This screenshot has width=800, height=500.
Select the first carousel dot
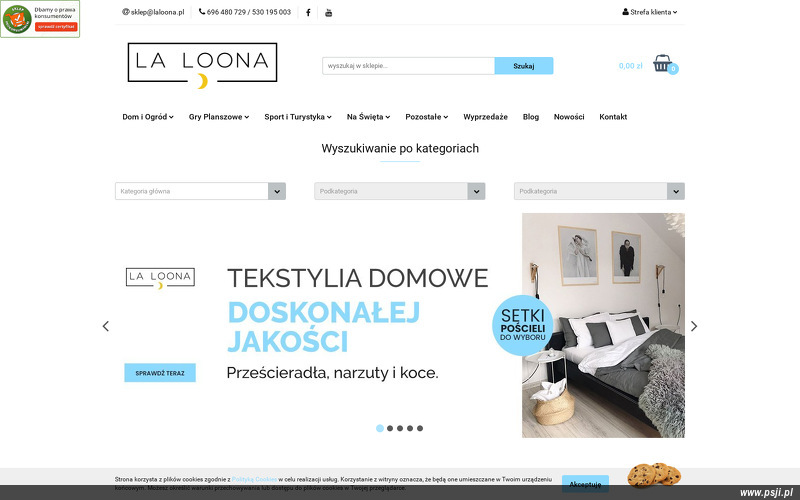tap(380, 428)
